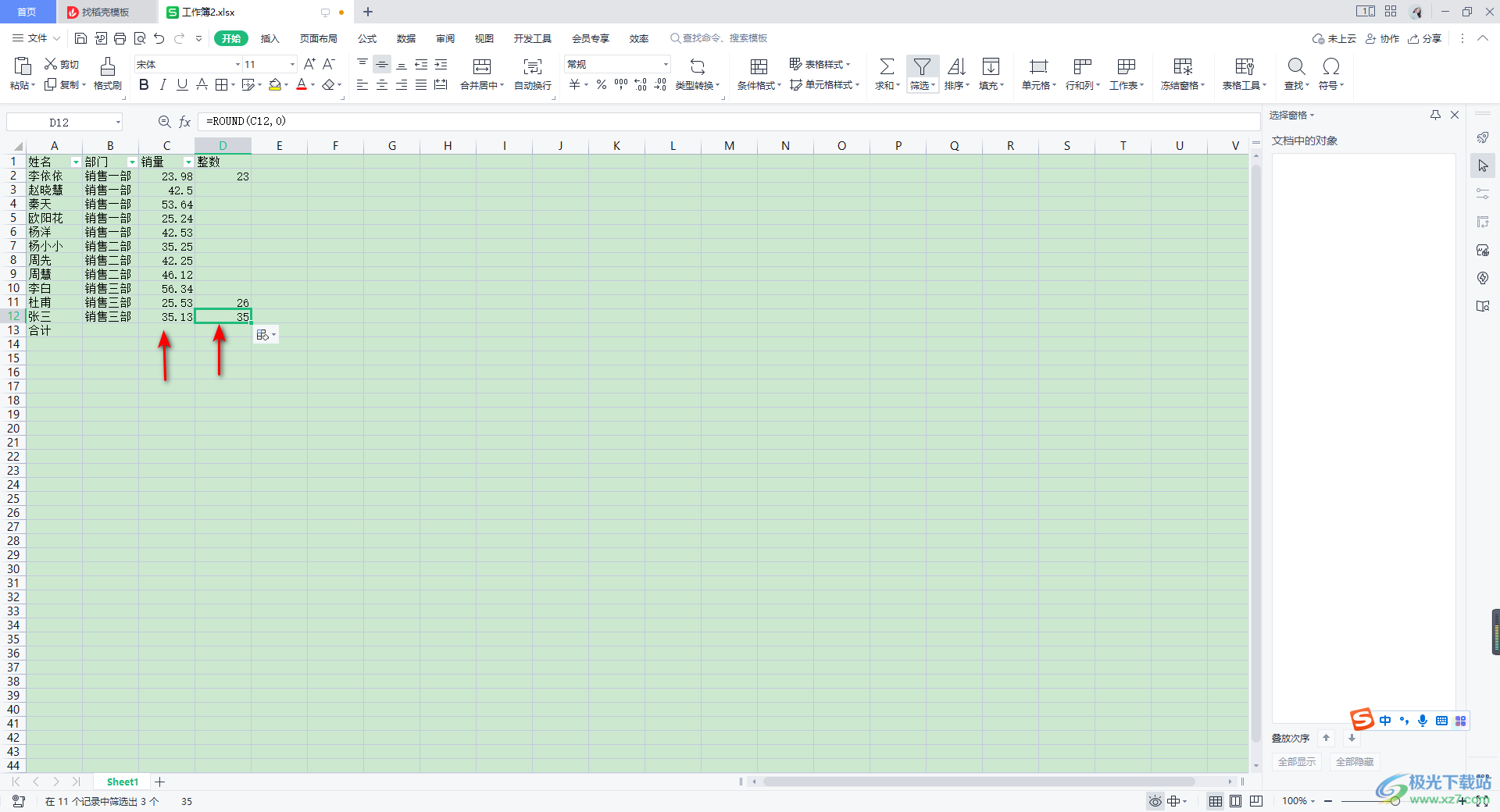This screenshot has width=1500, height=812.
Task: Click Rows and Columns (行和列) icon
Action: [x=1082, y=66]
